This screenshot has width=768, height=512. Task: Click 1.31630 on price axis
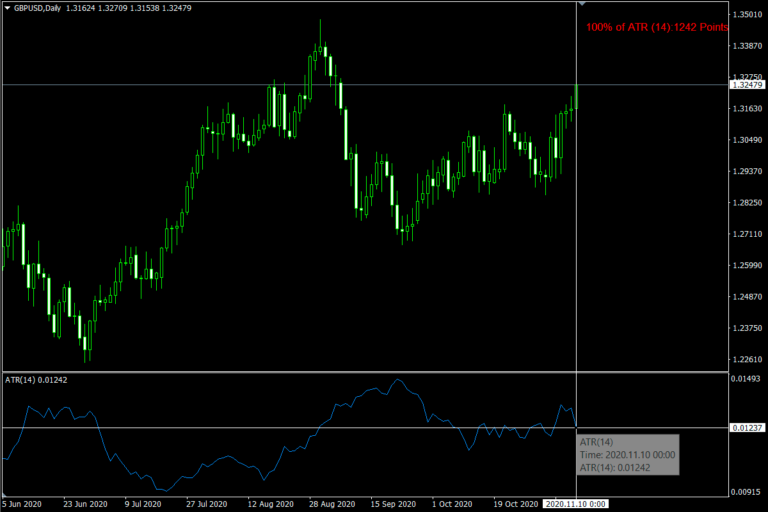[x=747, y=108]
